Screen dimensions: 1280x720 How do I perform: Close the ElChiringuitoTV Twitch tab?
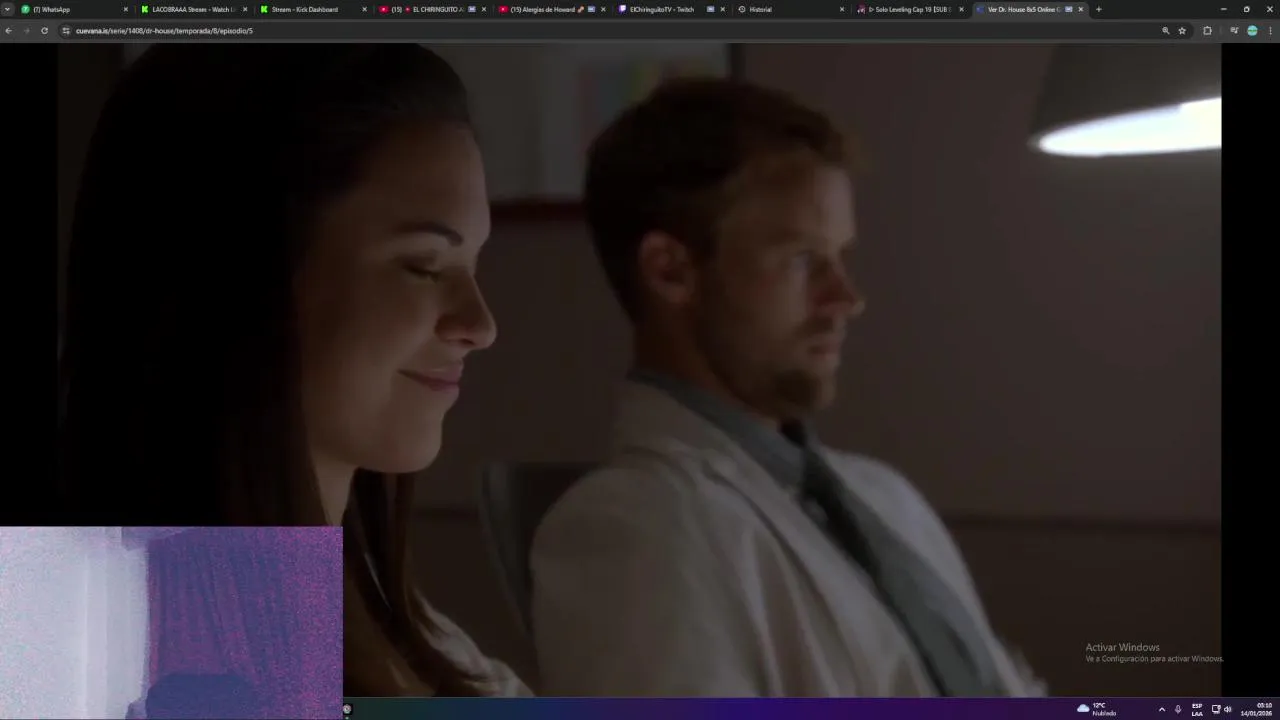722,9
